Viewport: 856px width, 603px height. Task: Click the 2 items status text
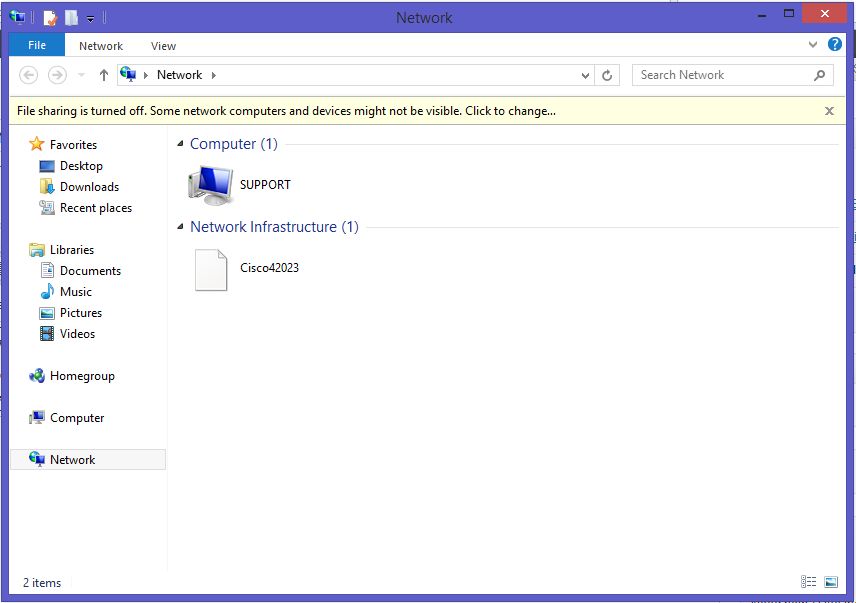(42, 583)
